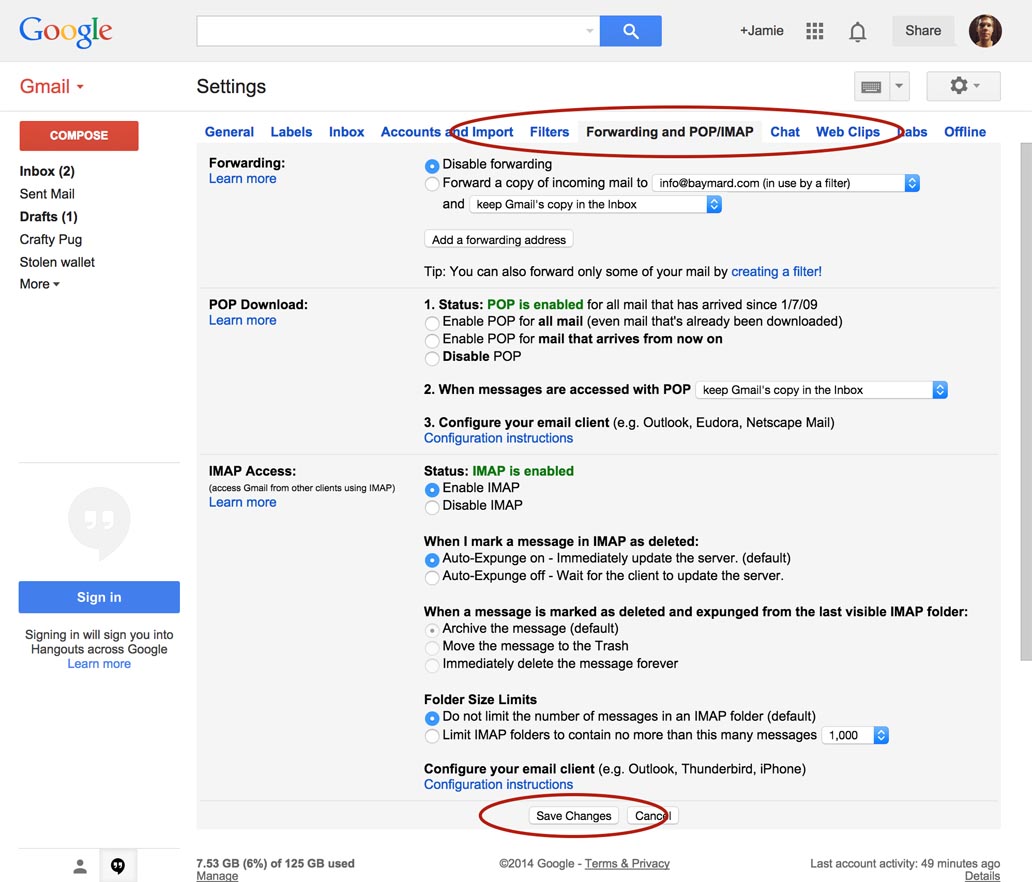The height and width of the screenshot is (882, 1032).
Task: Click the user profile avatar
Action: coord(985,31)
